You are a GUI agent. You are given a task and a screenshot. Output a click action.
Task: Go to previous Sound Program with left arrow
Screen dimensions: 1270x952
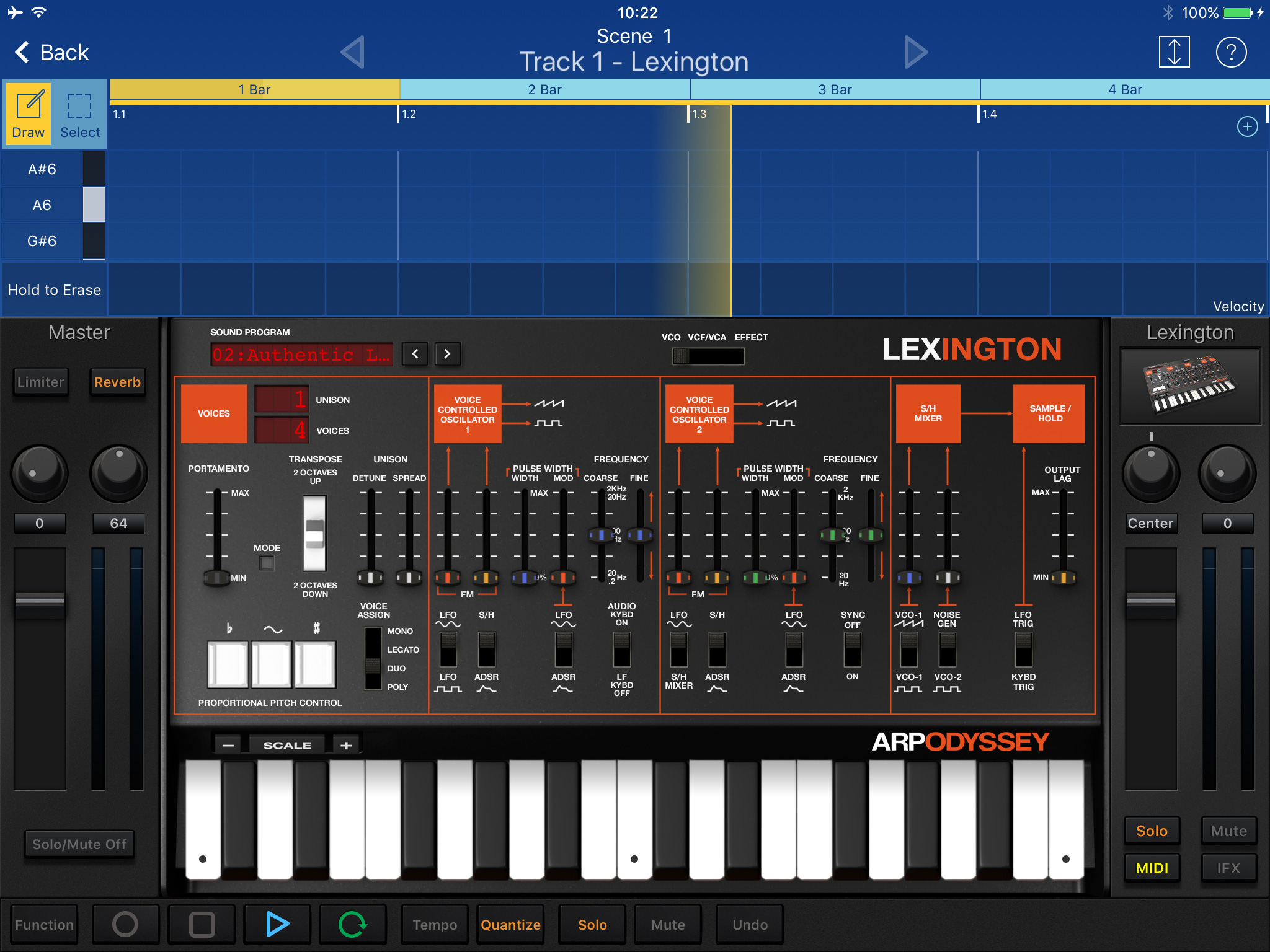point(414,354)
